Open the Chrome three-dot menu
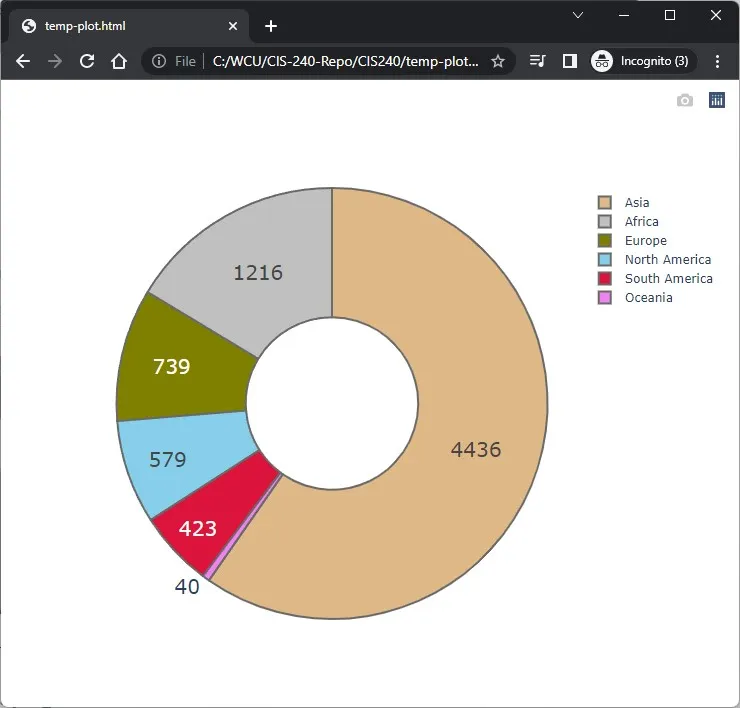Viewport: 740px width, 708px height. pyautogui.click(x=717, y=61)
